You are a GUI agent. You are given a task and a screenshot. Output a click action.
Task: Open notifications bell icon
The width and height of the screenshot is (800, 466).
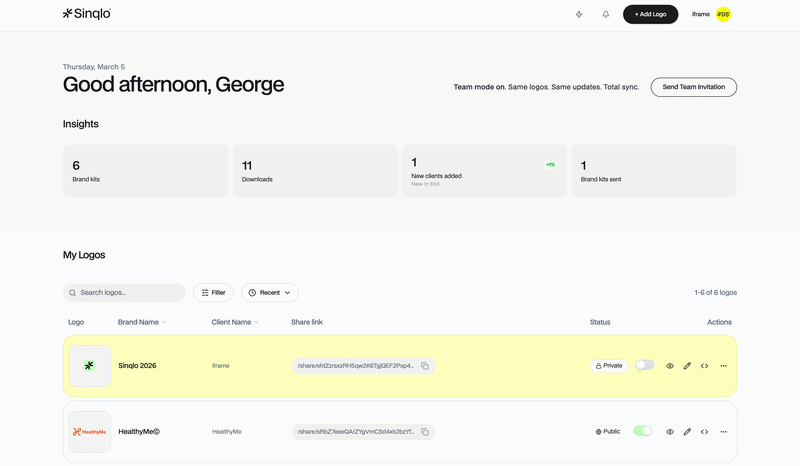coord(606,14)
